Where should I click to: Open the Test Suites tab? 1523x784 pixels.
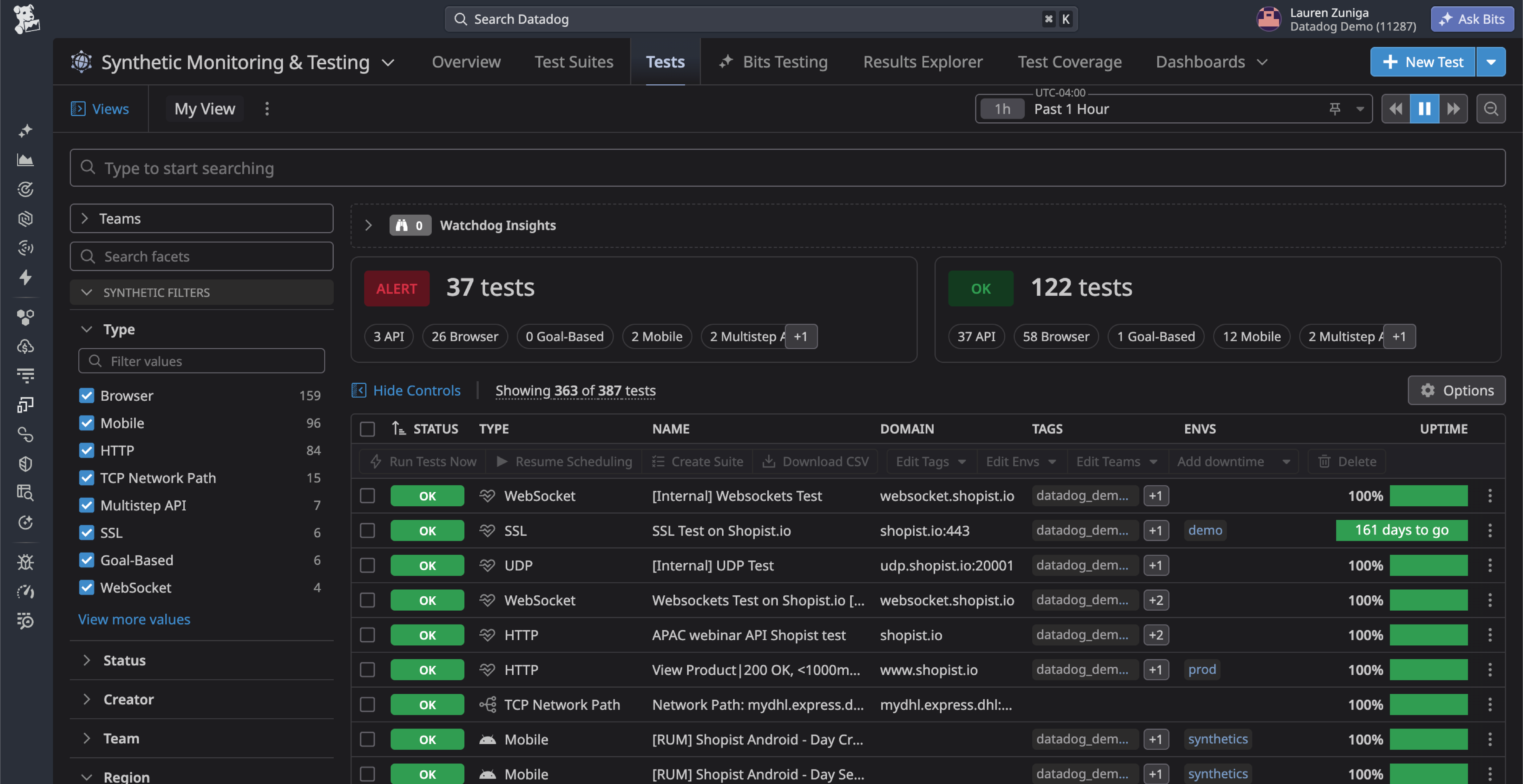(574, 62)
